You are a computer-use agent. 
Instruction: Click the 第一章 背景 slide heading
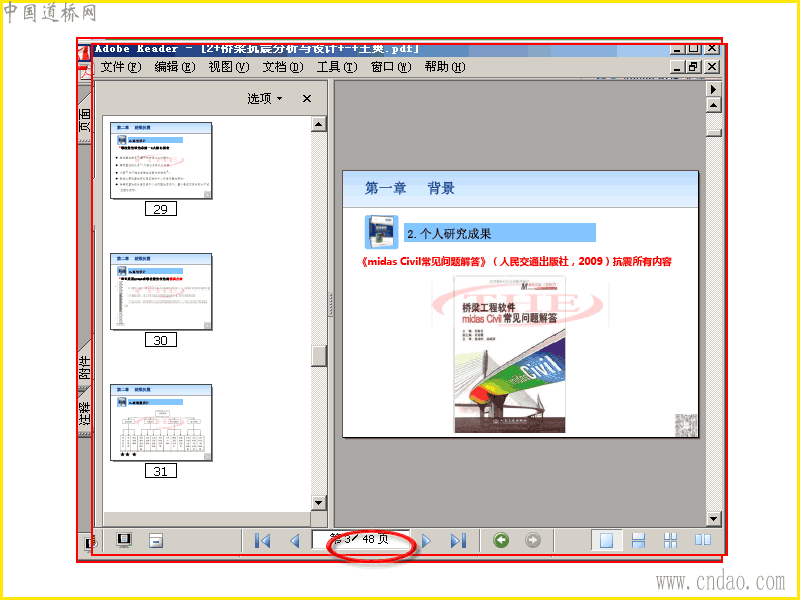(x=410, y=188)
